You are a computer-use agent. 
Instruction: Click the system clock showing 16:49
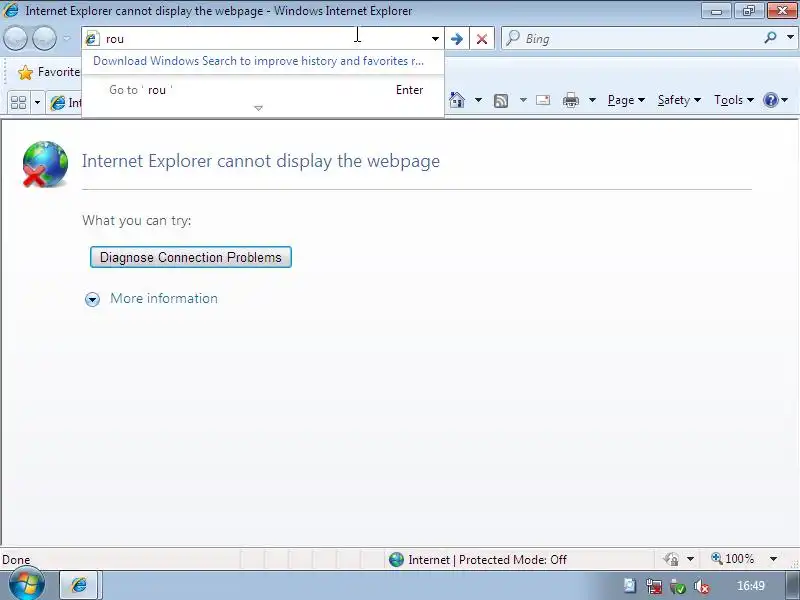[751, 586]
